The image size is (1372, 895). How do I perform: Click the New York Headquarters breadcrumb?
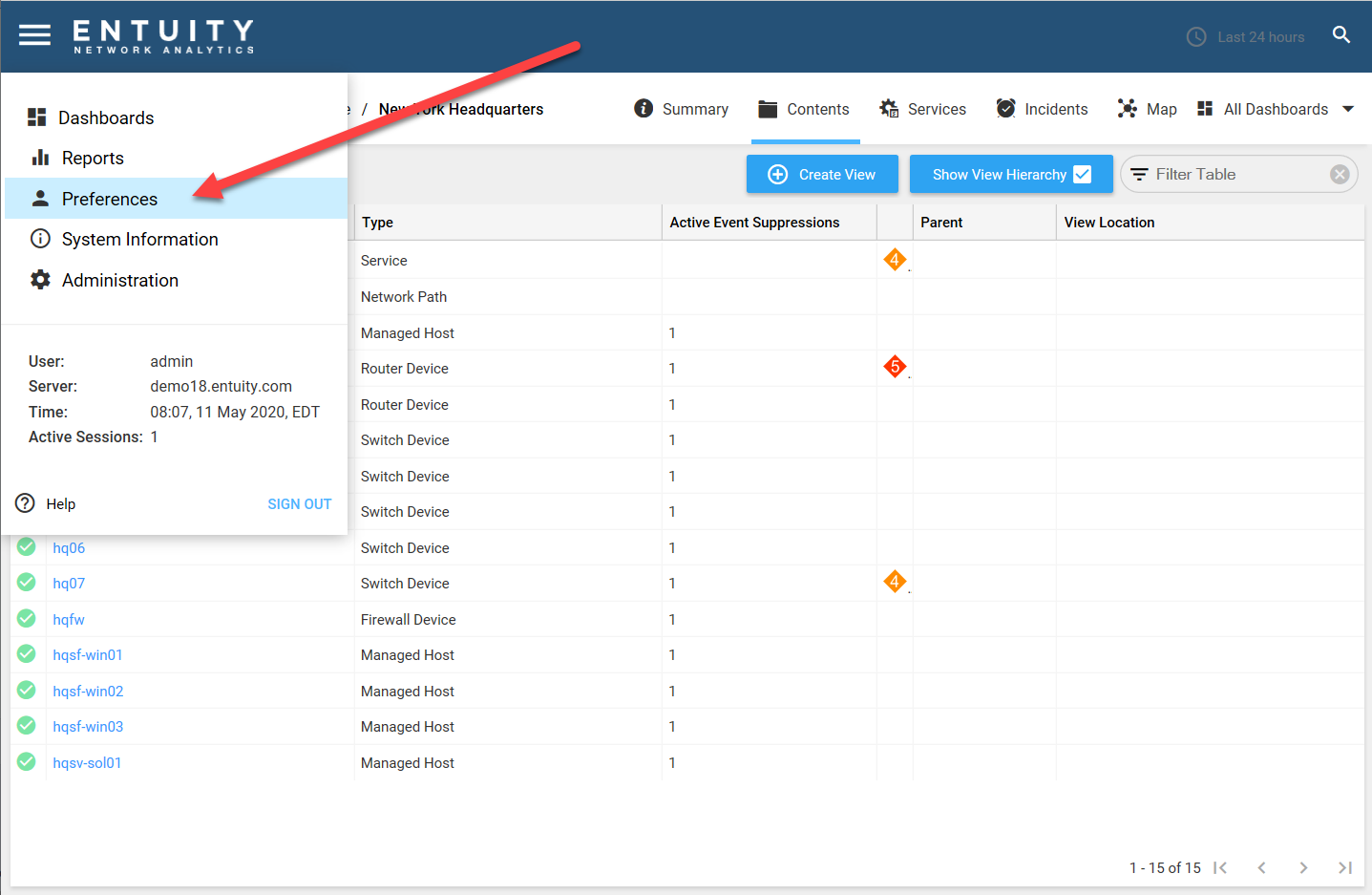(461, 109)
